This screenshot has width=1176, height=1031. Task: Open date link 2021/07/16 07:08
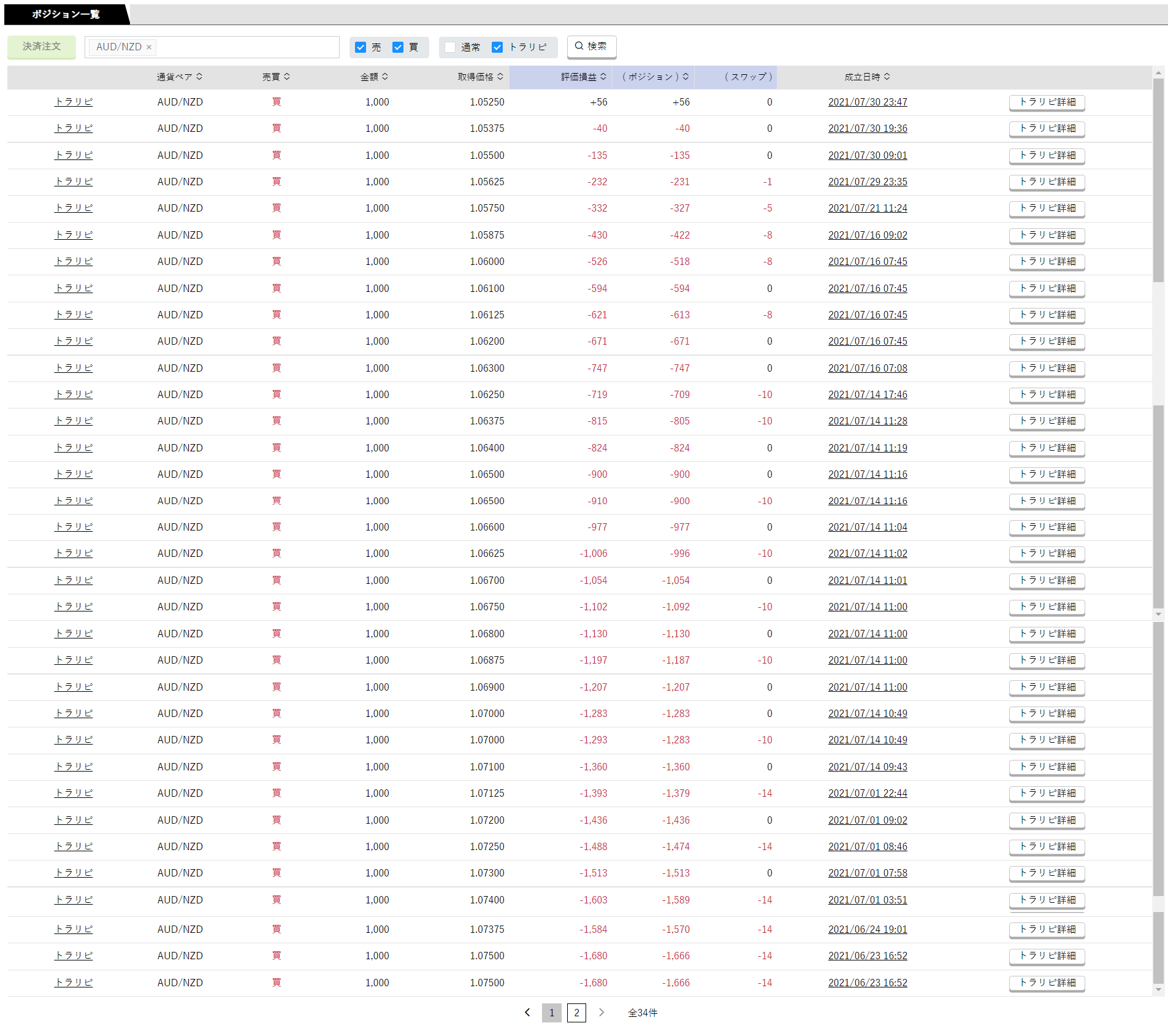[868, 368]
